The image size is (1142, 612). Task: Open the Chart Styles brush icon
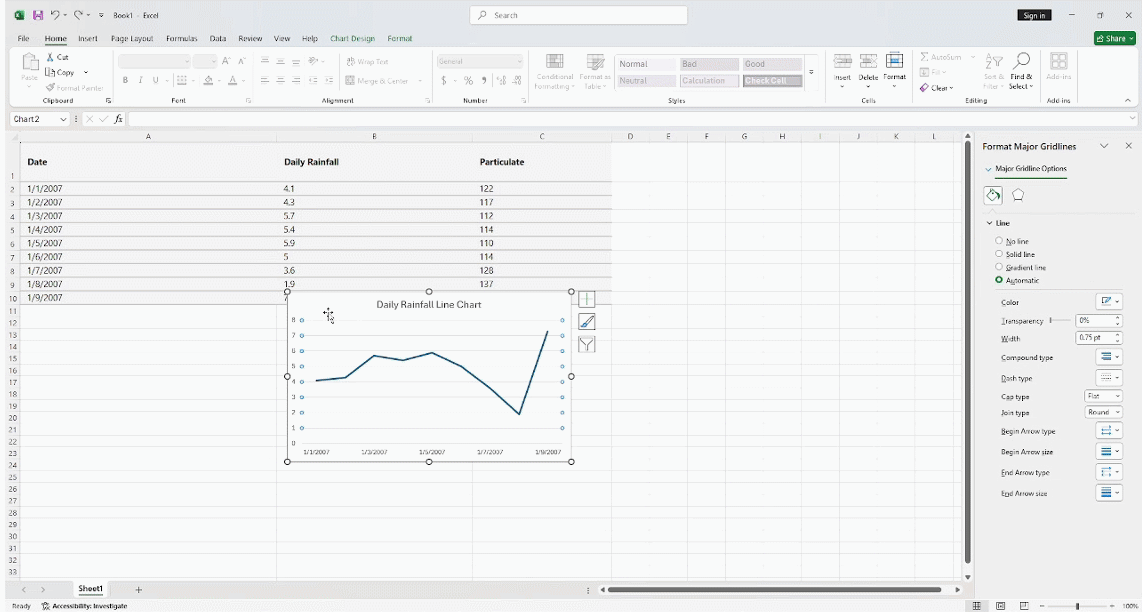pyautogui.click(x=586, y=321)
